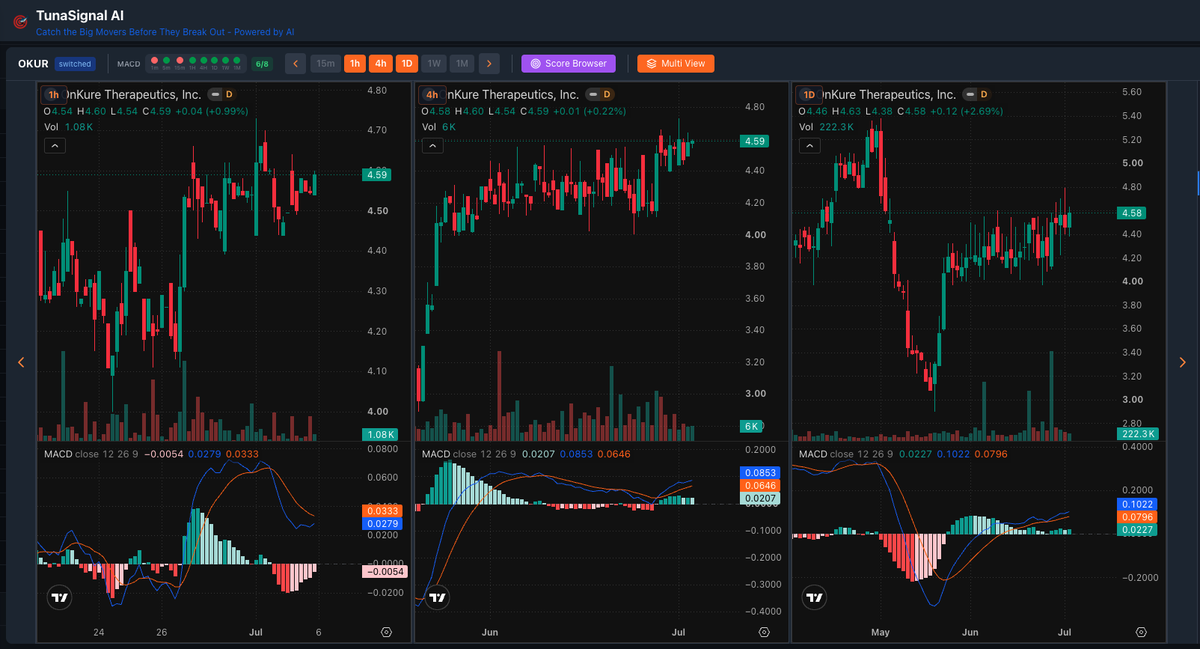Toggle the 4h timeframe button in toolbar

click(x=381, y=63)
